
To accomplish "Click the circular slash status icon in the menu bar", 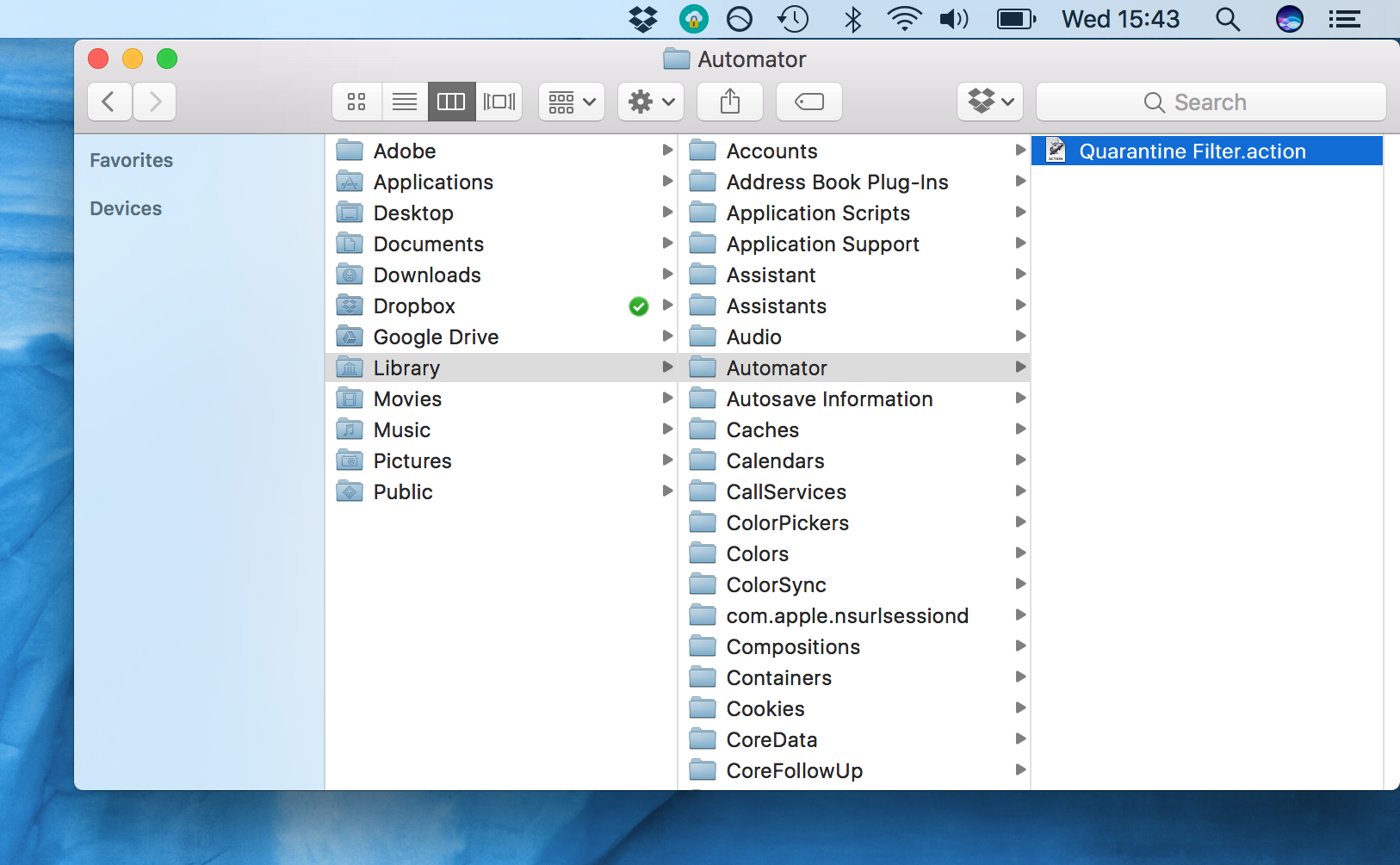I will tap(740, 19).
